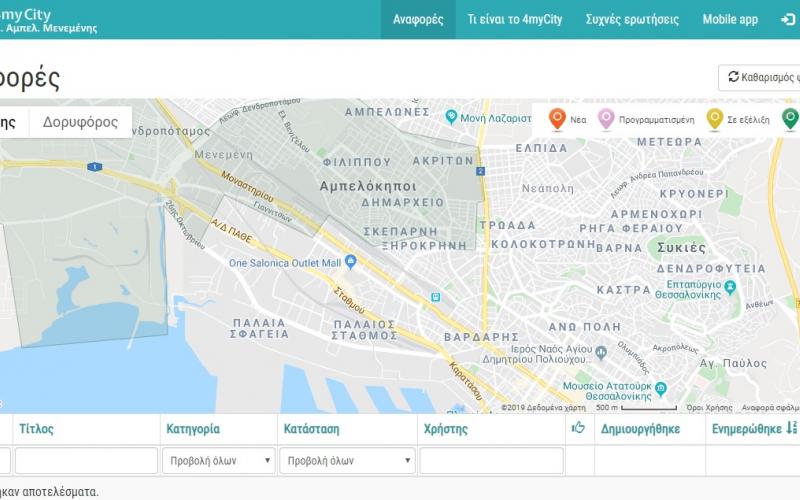The width and height of the screenshot is (800, 500).
Task: Sort table by Τίτλος column
Action: (36, 429)
